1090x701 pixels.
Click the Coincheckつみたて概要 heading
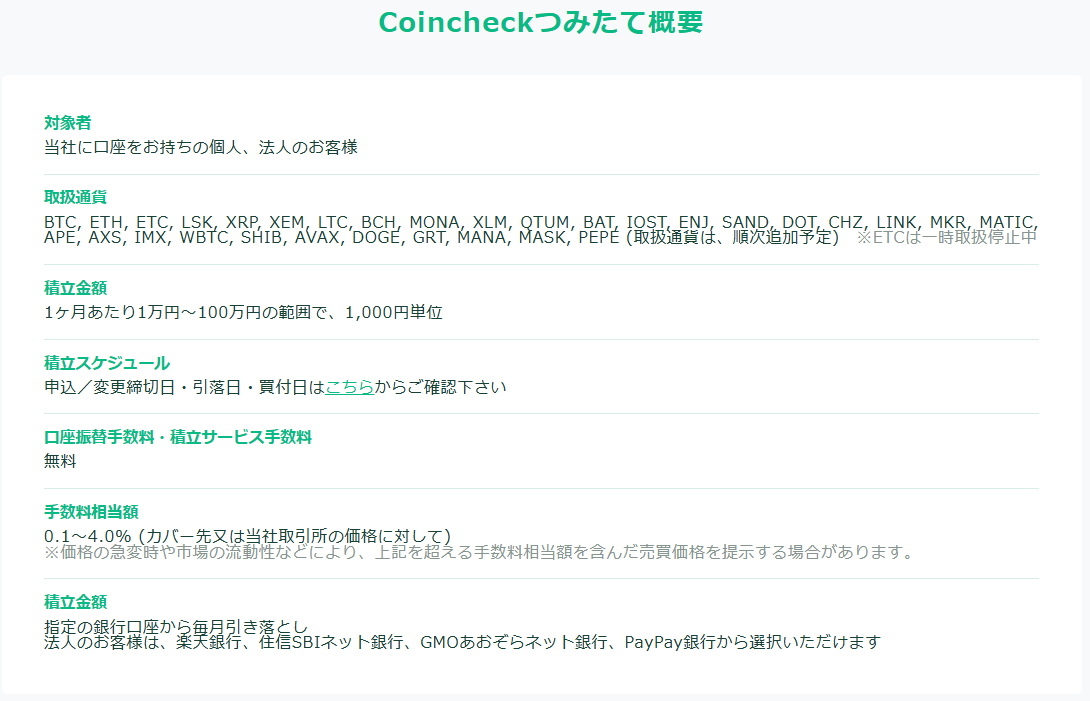pyautogui.click(x=541, y=22)
